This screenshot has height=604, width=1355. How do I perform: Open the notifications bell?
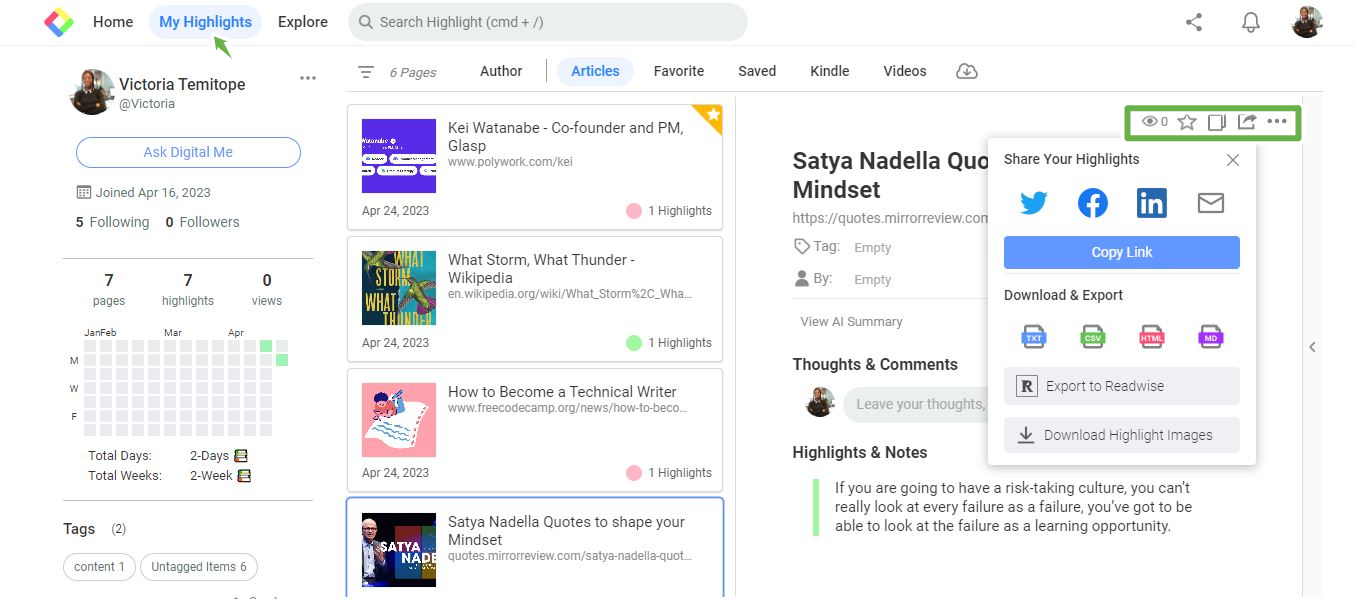pyautogui.click(x=1251, y=22)
